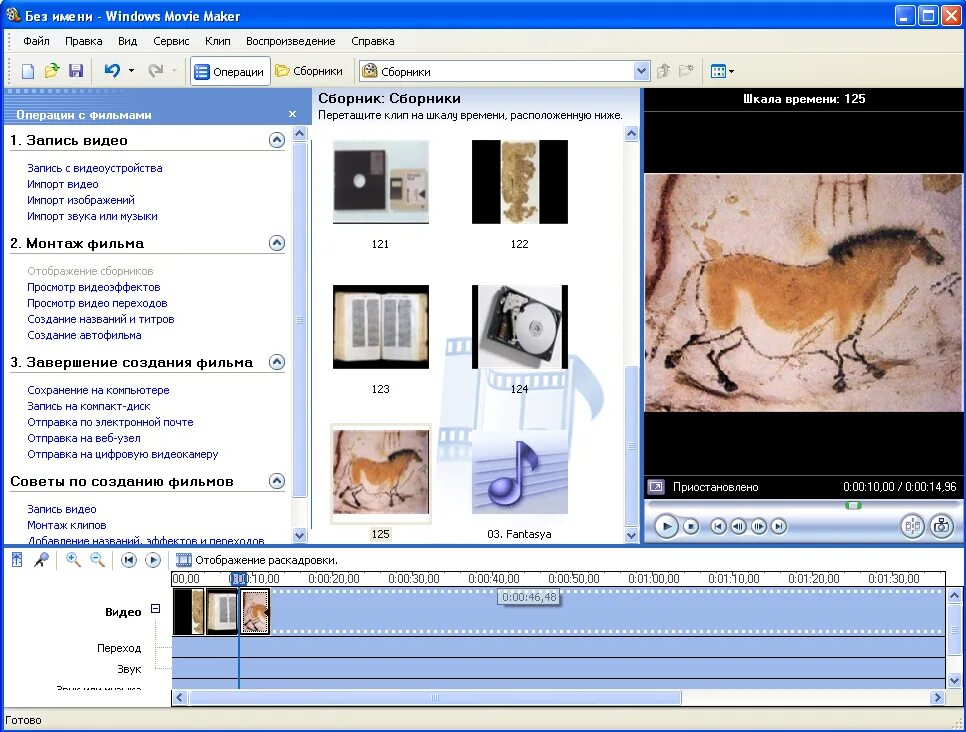The width and height of the screenshot is (966, 732).
Task: Open the undo history dropdown arrow
Action: coord(131,71)
